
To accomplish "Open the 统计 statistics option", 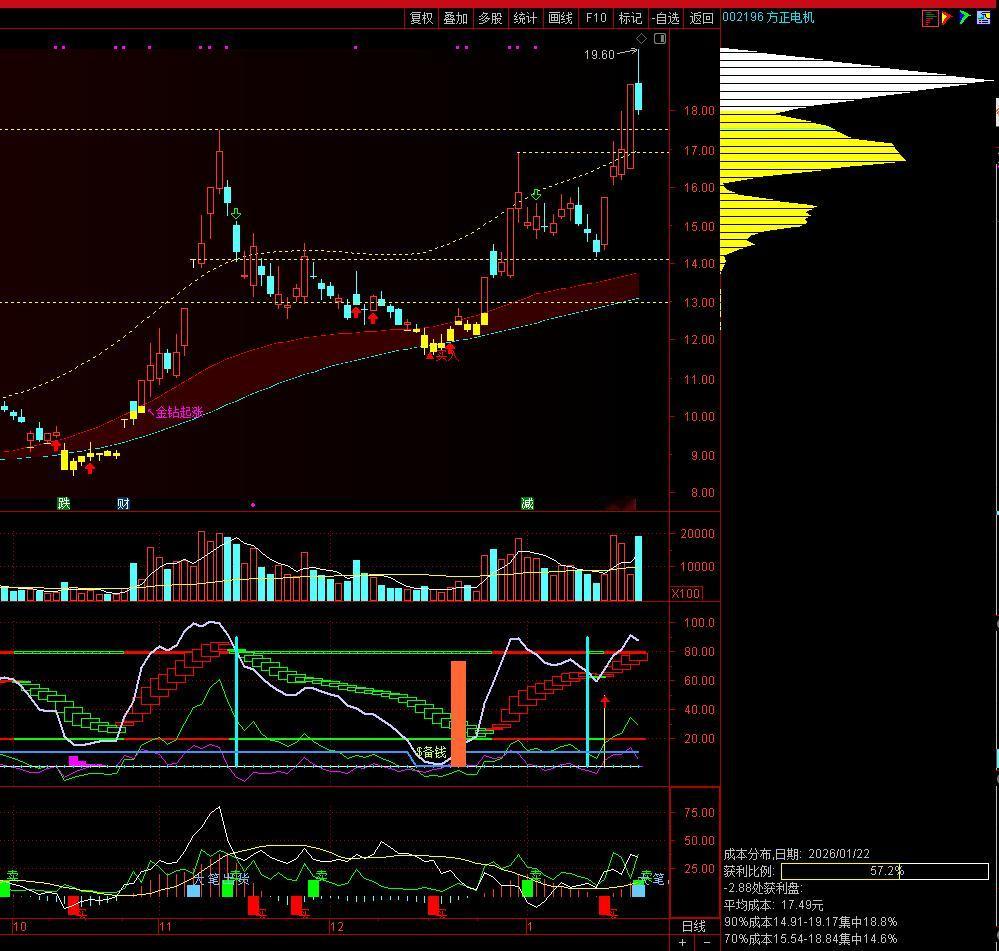I will [525, 18].
